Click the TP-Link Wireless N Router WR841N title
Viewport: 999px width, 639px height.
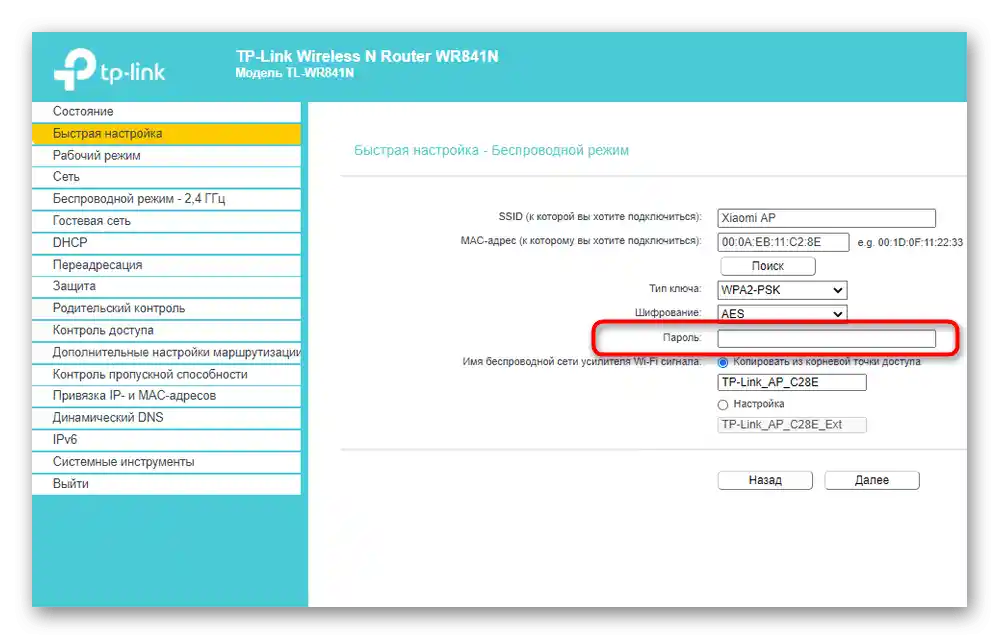point(367,57)
